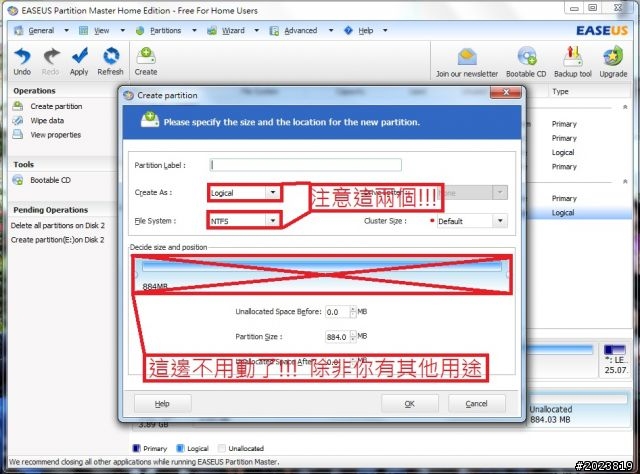This screenshot has width=640, height=474.
Task: Click the highlighted Logical row in the list
Action: [x=578, y=213]
